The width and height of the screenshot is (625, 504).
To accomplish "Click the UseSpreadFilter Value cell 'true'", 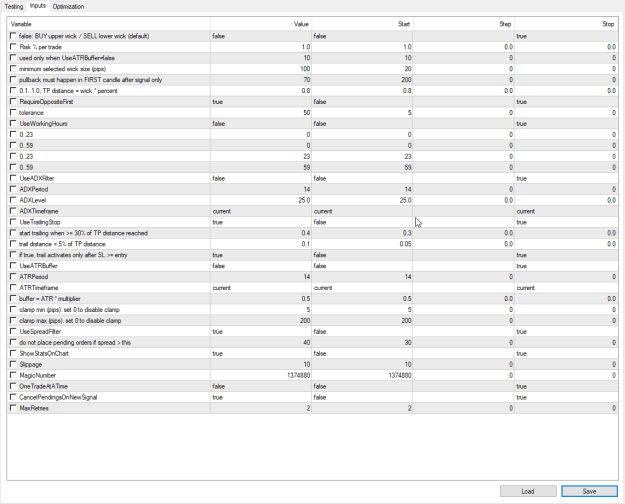I will (x=261, y=332).
